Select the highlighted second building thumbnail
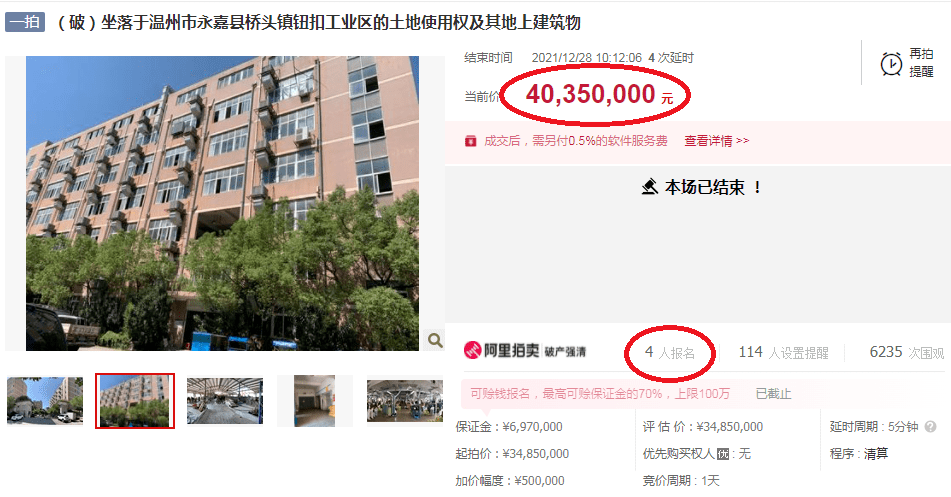This screenshot has height=497, width=951. click(x=135, y=401)
